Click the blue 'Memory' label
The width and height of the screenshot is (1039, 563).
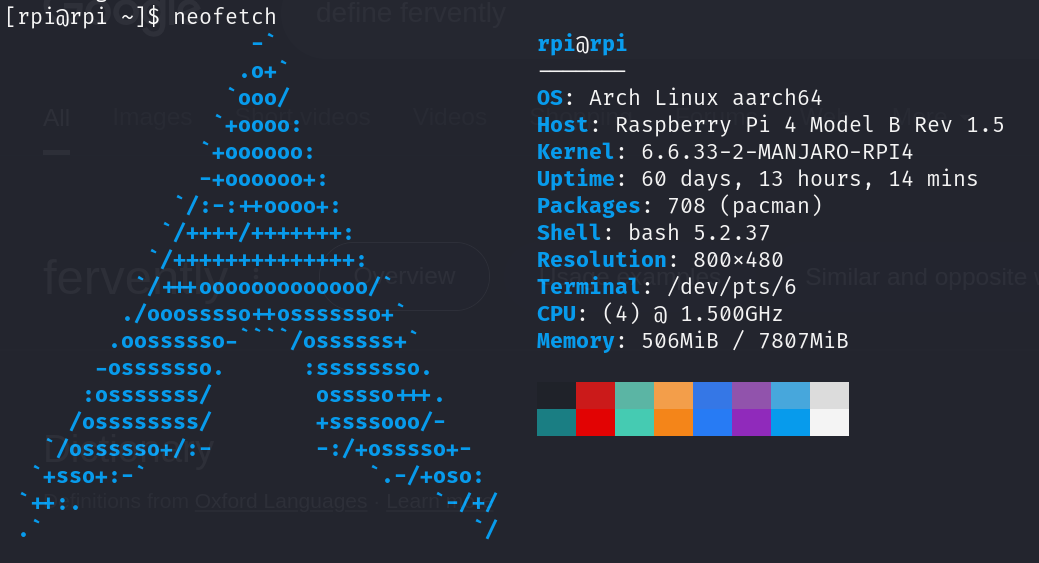point(575,341)
